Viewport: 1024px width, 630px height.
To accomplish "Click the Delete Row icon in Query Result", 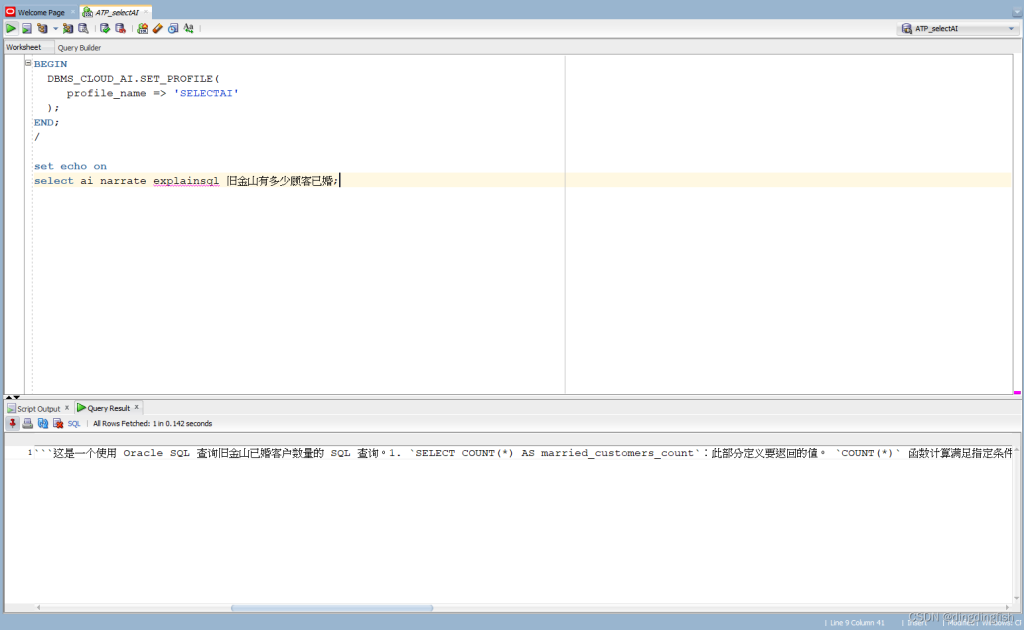I will click(x=58, y=424).
